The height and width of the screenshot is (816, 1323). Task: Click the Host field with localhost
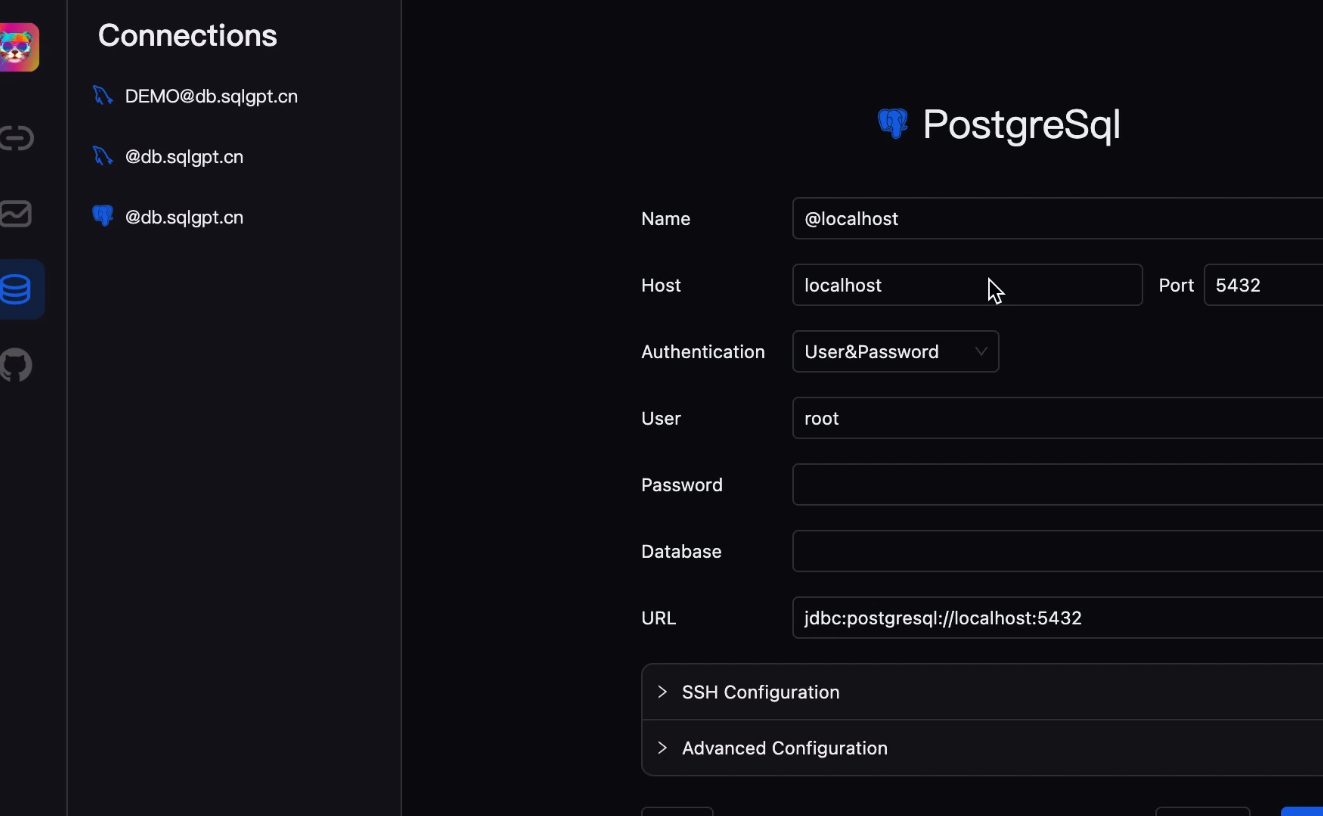pos(967,285)
